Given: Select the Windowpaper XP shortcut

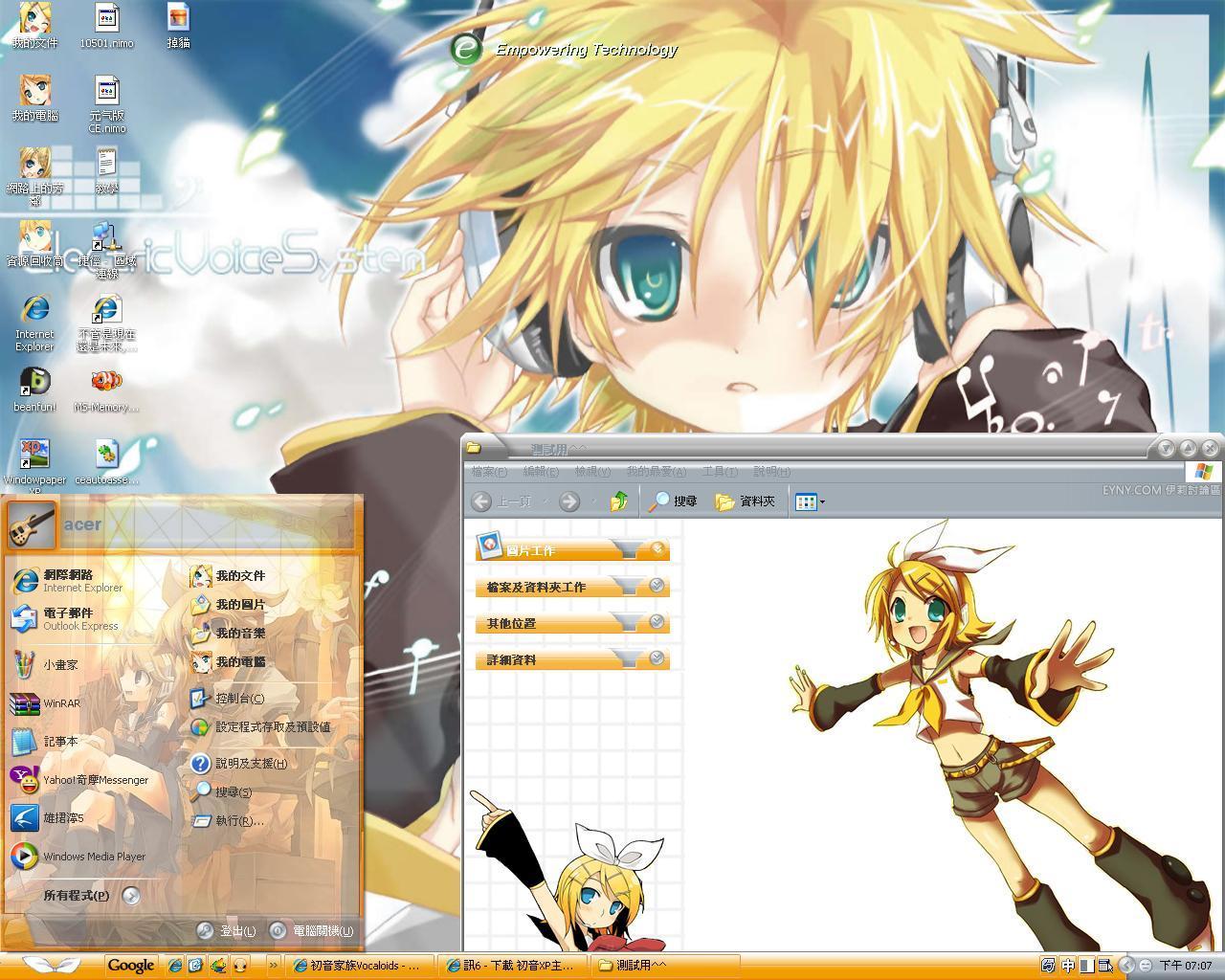Looking at the screenshot, I should click(34, 467).
